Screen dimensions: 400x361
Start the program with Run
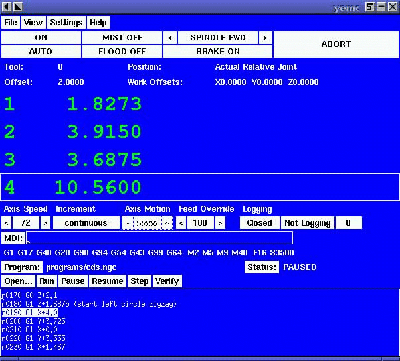[46, 281]
